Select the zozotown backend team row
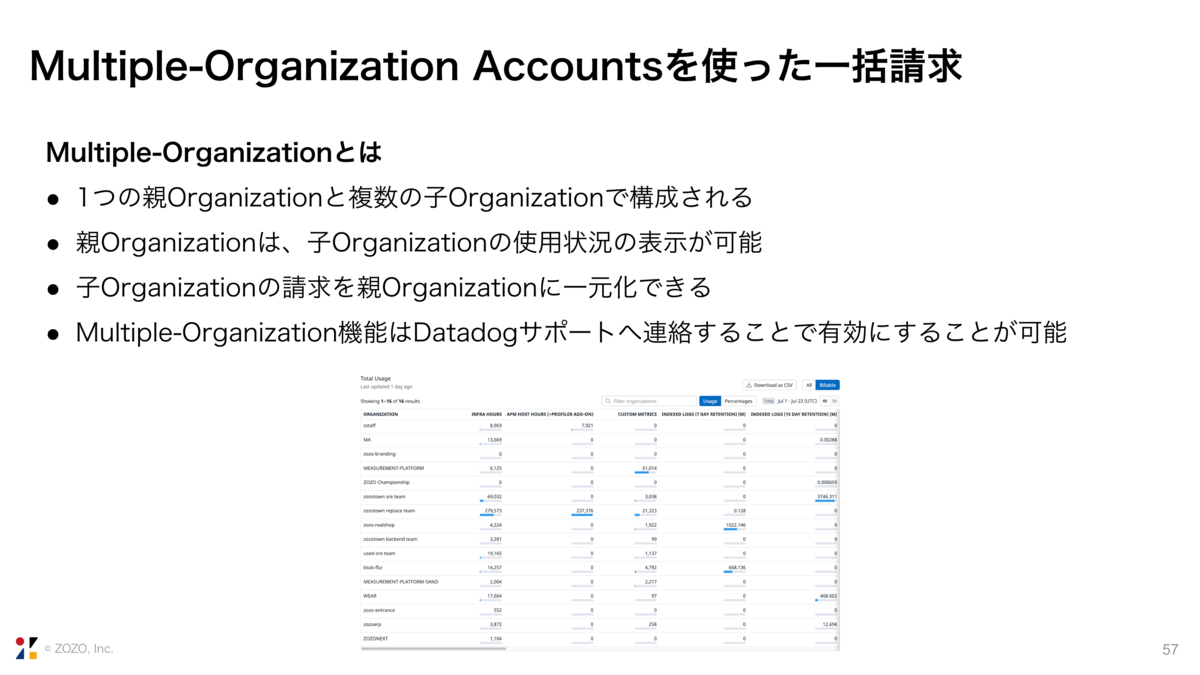The width and height of the screenshot is (1200, 675). pyautogui.click(x=600, y=539)
